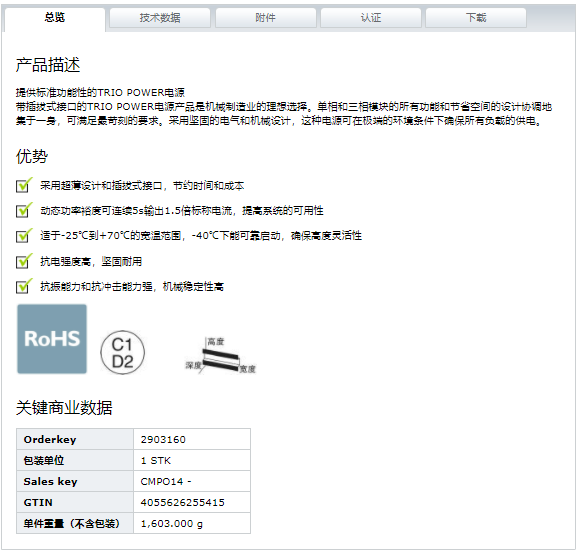
Task: Click the checkmark beside the vibration resistance advantage
Action: (x=24, y=286)
